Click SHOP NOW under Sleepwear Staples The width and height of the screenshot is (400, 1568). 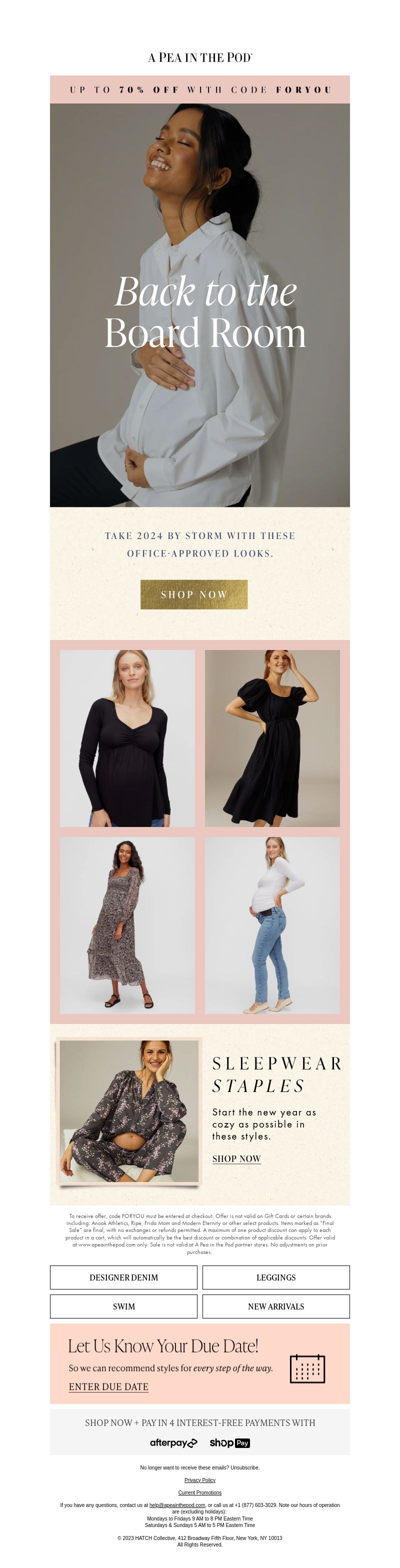point(236,1158)
